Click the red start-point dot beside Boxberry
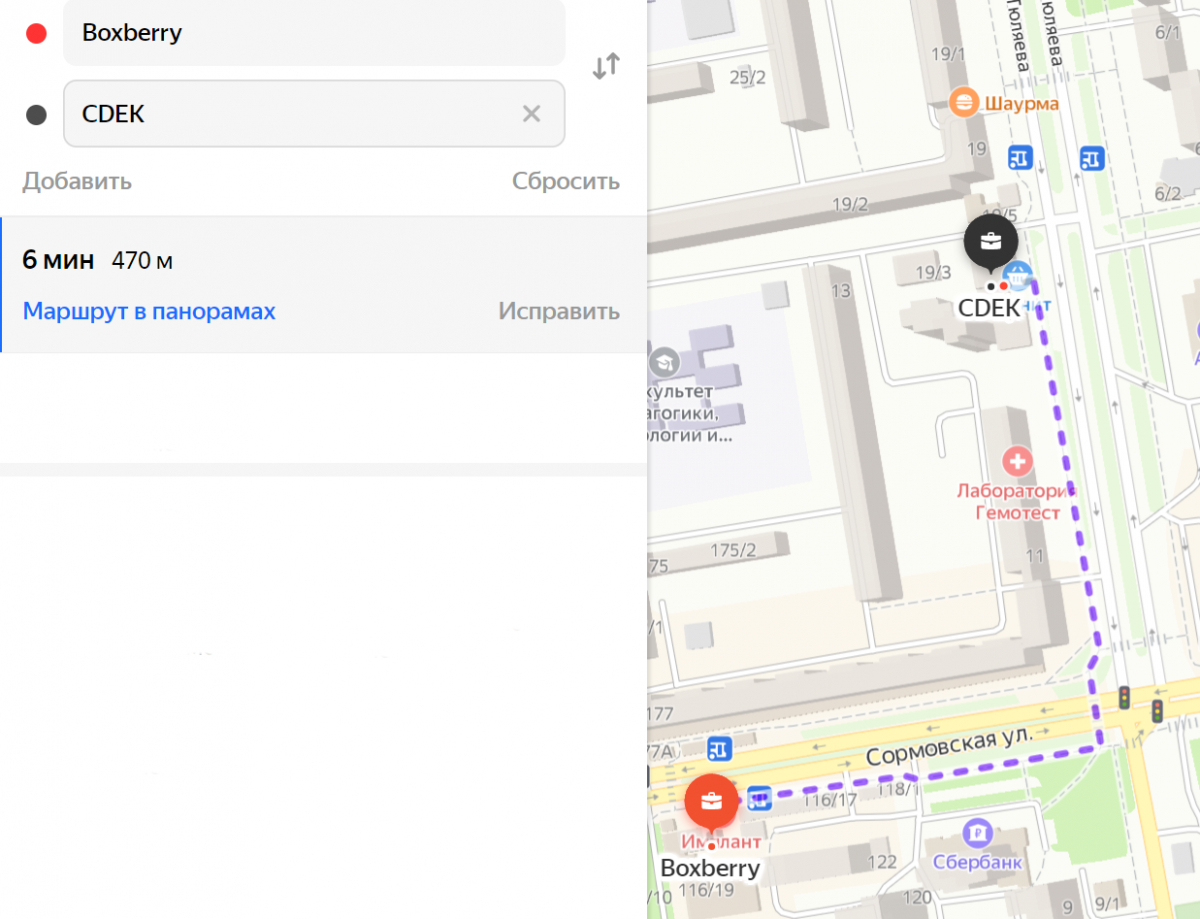1200x919 pixels. [37, 33]
